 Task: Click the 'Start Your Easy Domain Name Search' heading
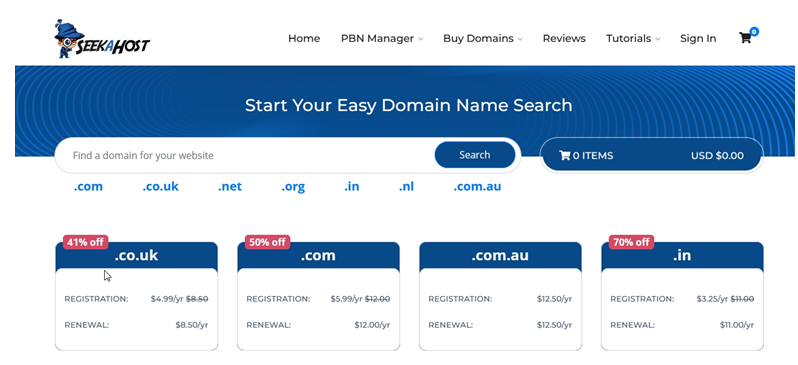pos(409,105)
